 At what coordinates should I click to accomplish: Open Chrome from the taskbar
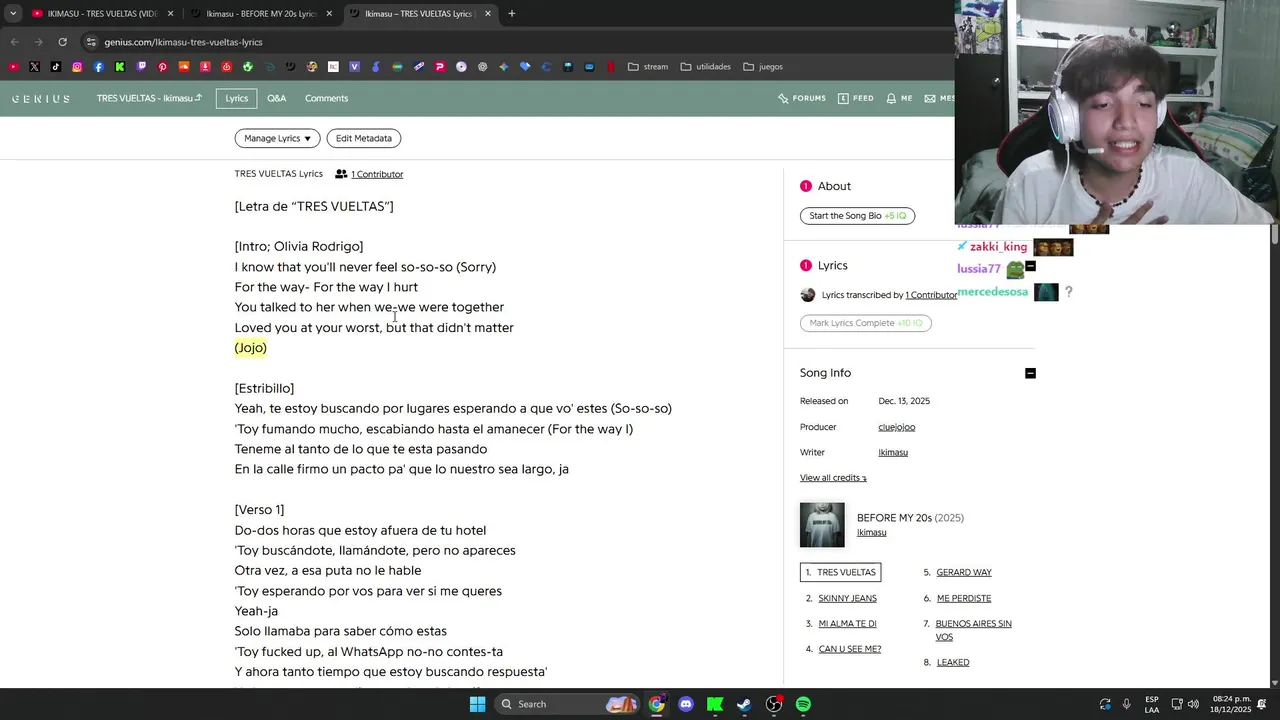coord(656,704)
